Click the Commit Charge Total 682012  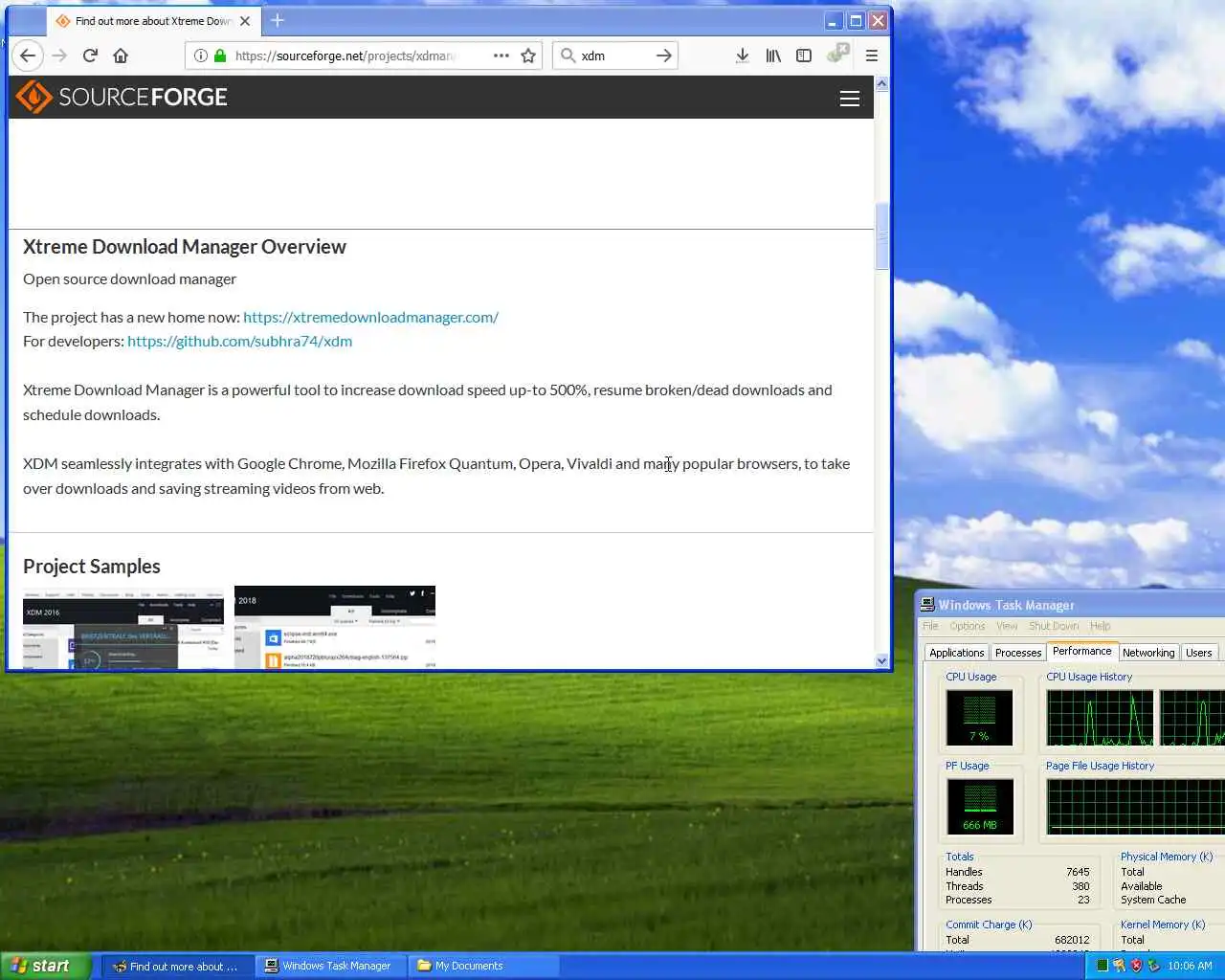click(1072, 940)
